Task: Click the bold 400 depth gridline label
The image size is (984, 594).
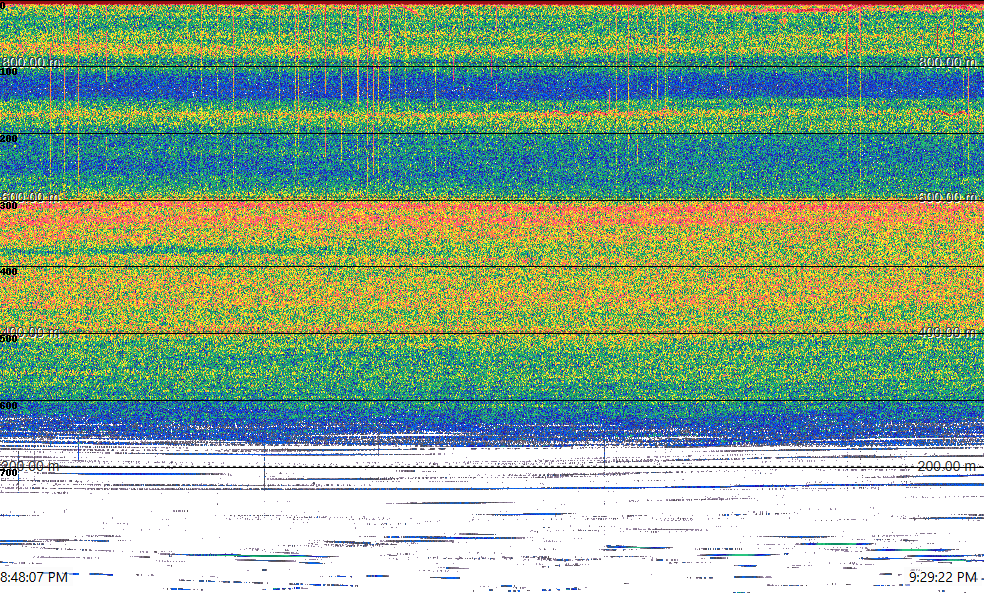Action: tap(9, 272)
